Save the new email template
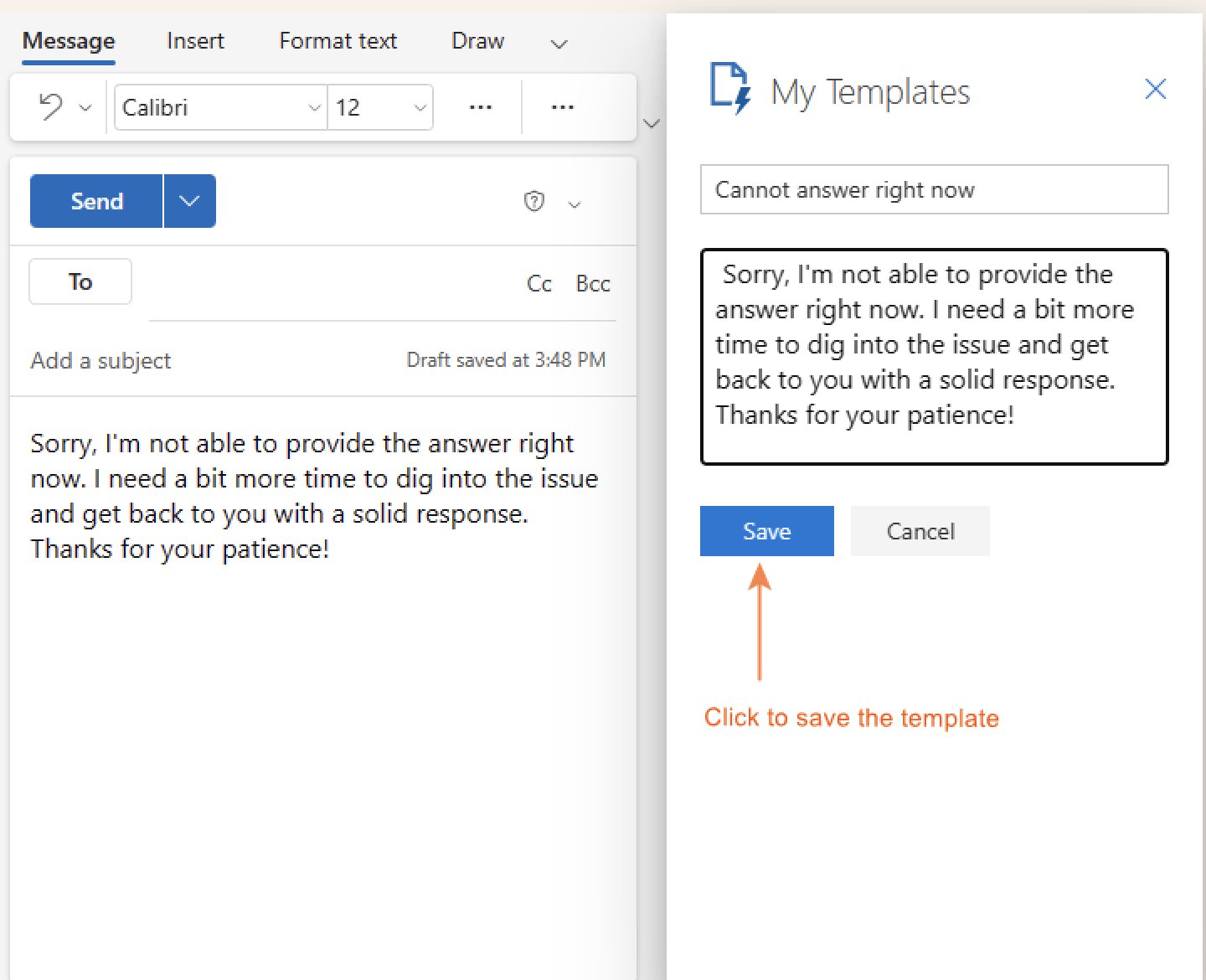1206x980 pixels. click(766, 530)
